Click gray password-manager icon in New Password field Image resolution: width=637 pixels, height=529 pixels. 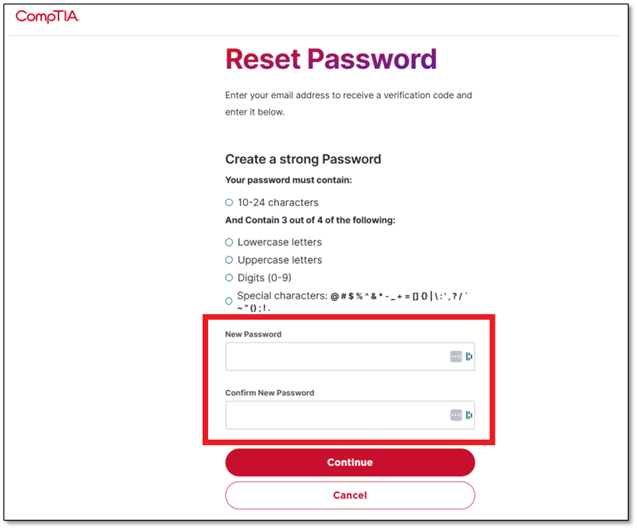coord(456,357)
